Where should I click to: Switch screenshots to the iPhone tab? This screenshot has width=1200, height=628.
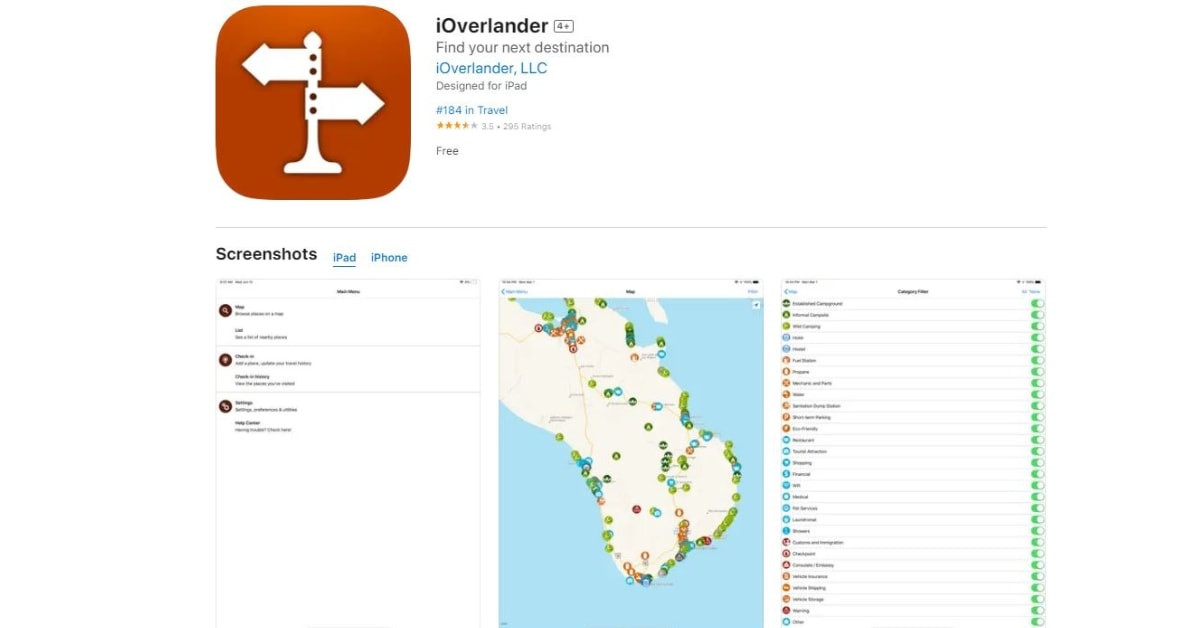[x=389, y=258]
